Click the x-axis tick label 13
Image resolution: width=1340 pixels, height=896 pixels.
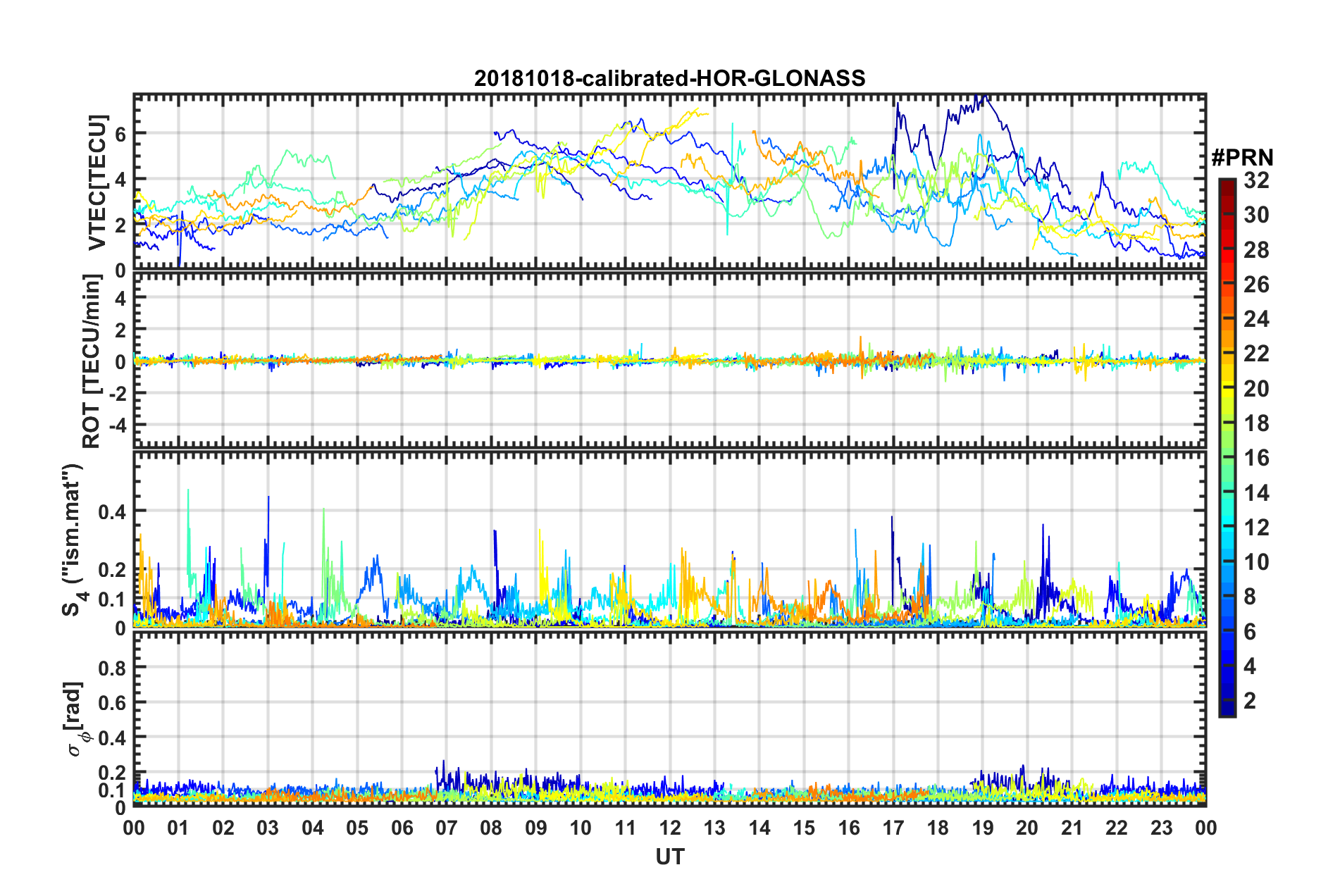(714, 828)
